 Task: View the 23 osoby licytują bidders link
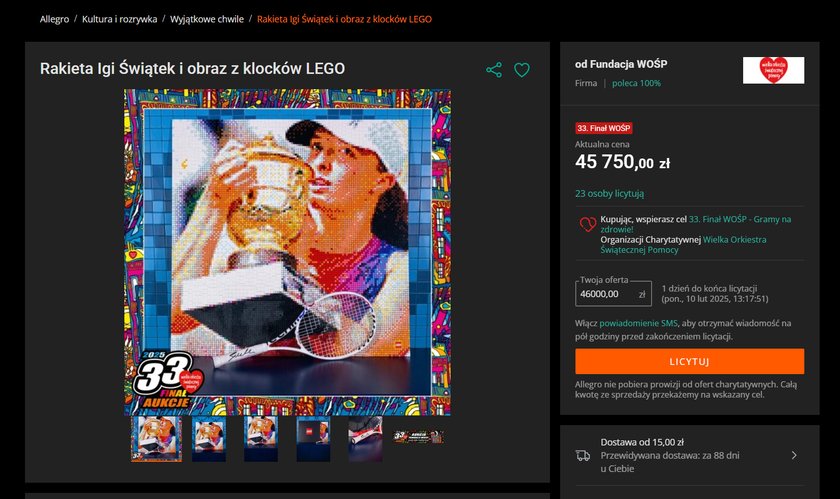pos(610,193)
